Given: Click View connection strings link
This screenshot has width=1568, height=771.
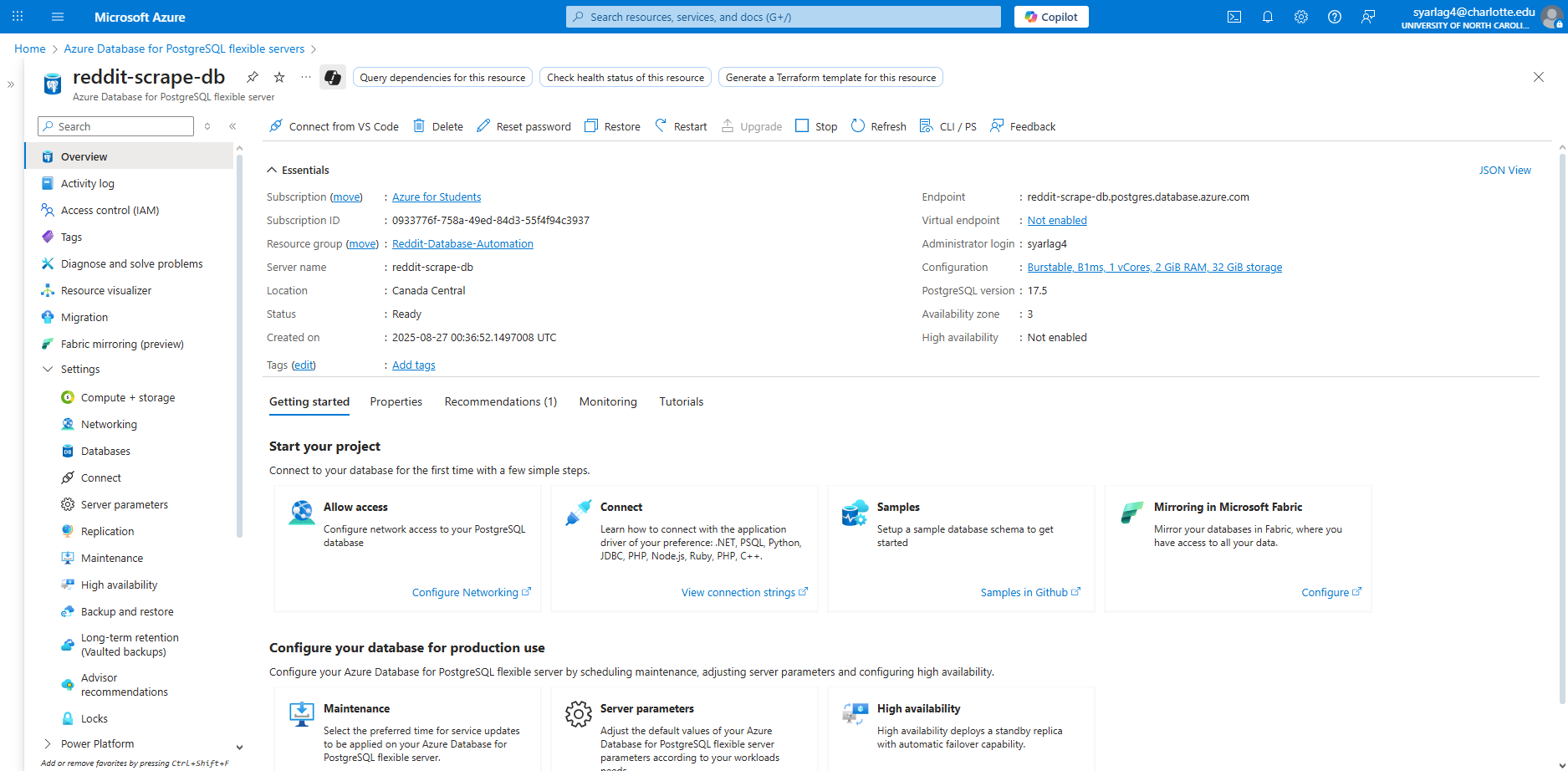Looking at the screenshot, I should [744, 592].
